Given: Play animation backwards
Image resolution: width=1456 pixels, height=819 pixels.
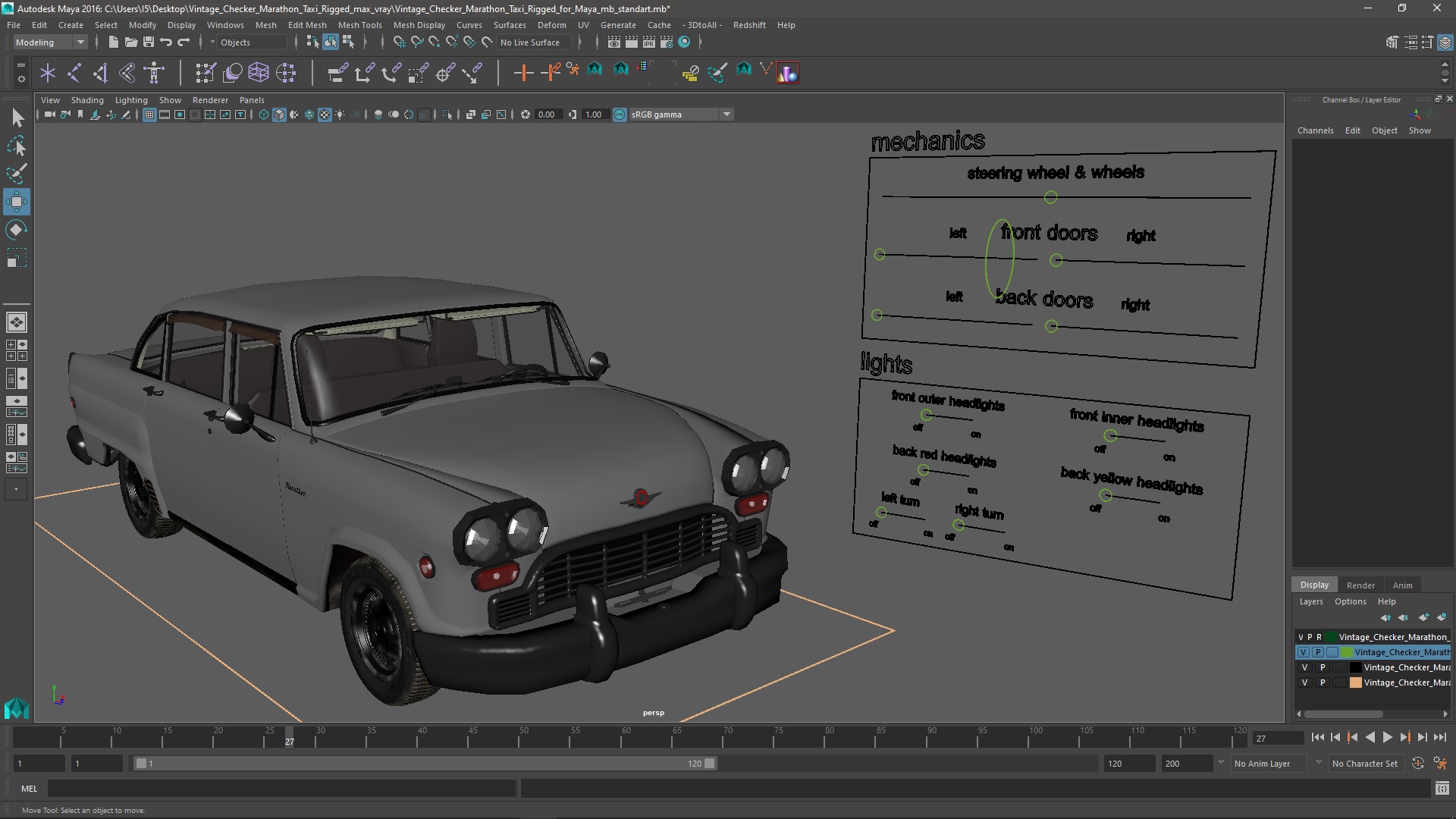Looking at the screenshot, I should click(1370, 737).
